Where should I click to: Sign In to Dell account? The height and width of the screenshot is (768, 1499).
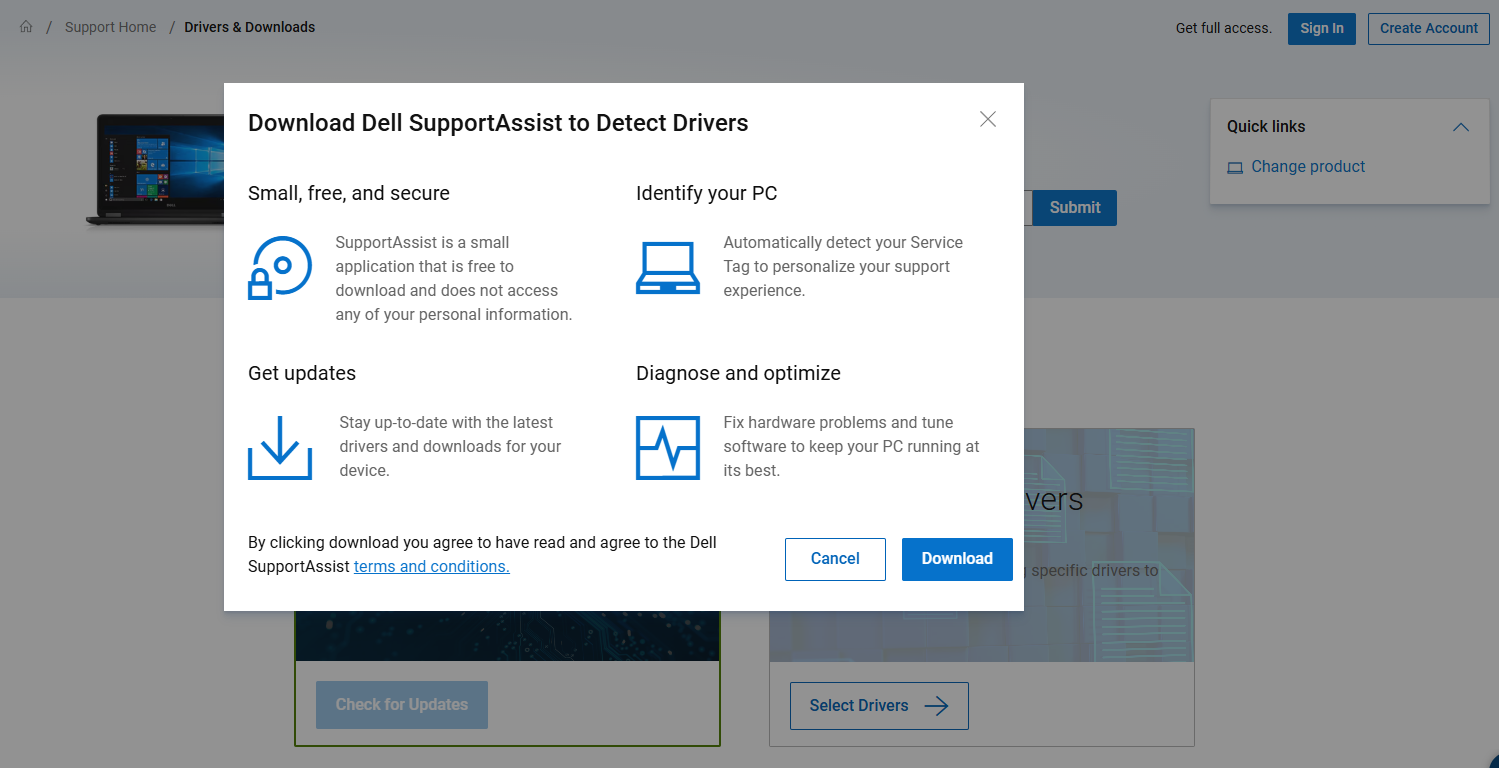pyautogui.click(x=1322, y=28)
